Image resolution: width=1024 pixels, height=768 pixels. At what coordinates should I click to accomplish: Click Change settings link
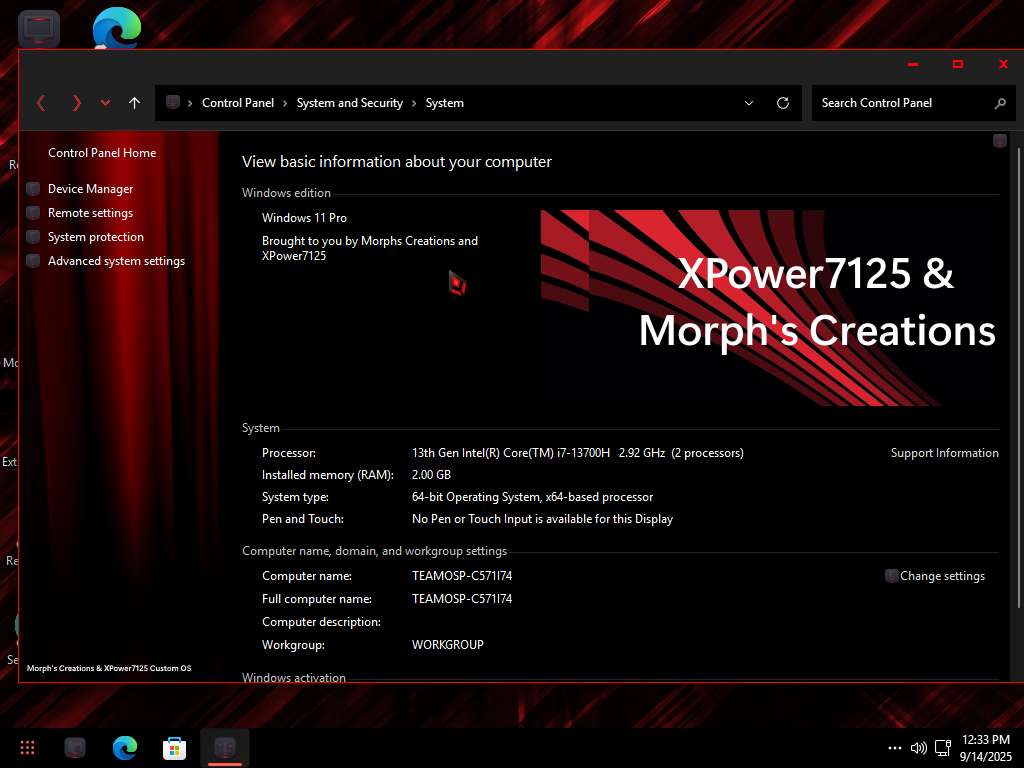click(942, 576)
